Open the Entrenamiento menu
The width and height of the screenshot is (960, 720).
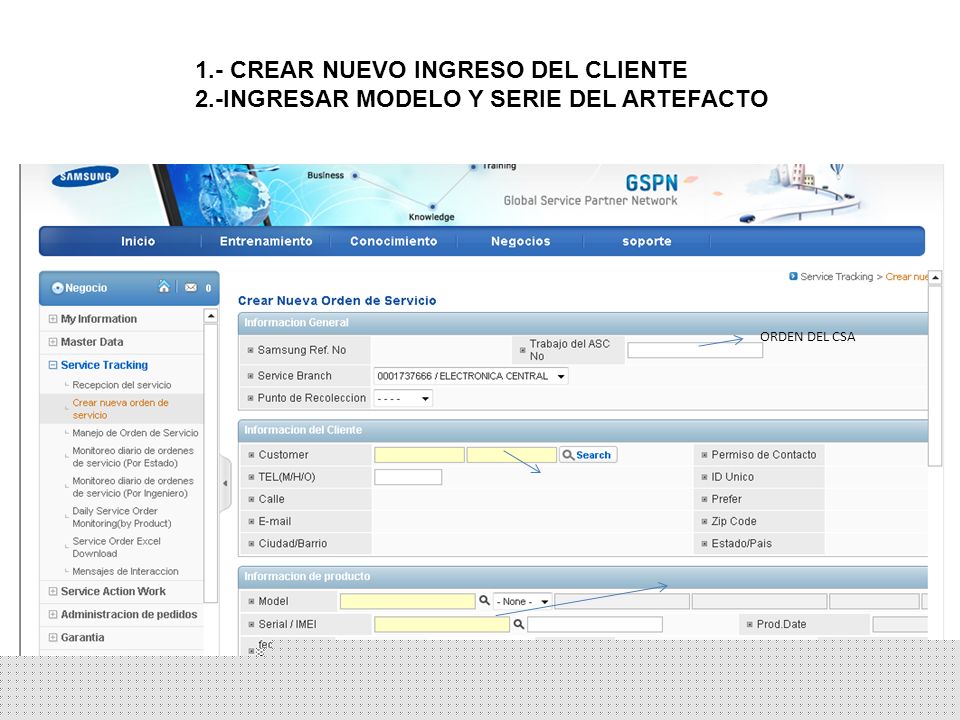point(266,241)
